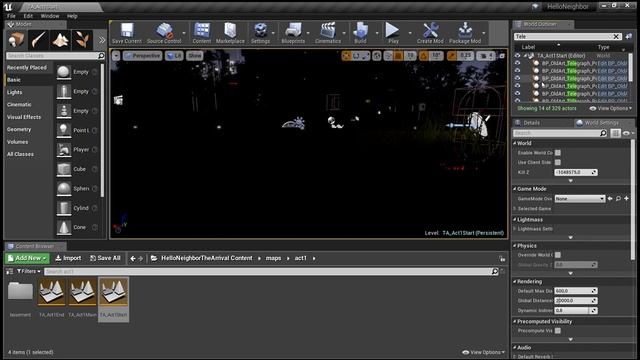
Task: Toggle visibility eye of first BP_OldArt_Telegraph row
Action: click(518, 63)
